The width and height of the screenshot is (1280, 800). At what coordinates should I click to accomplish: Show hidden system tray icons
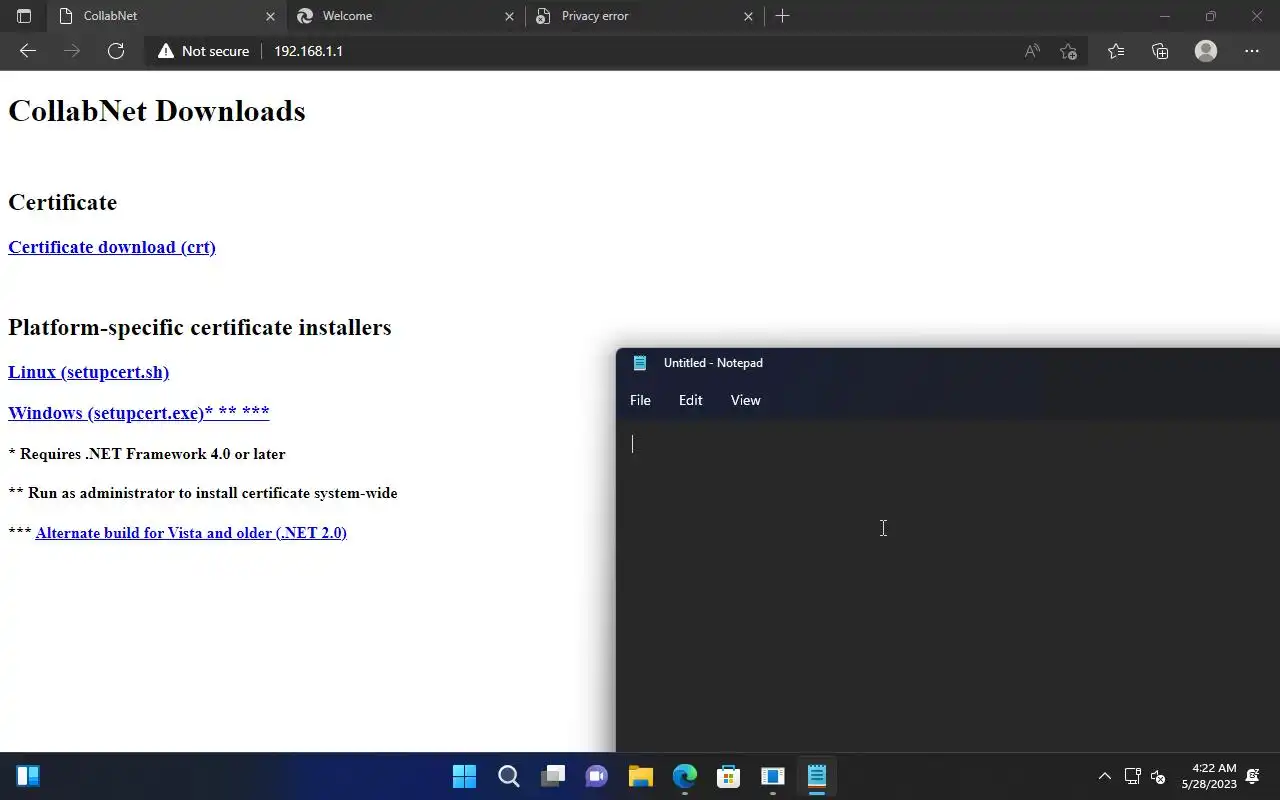click(1104, 776)
